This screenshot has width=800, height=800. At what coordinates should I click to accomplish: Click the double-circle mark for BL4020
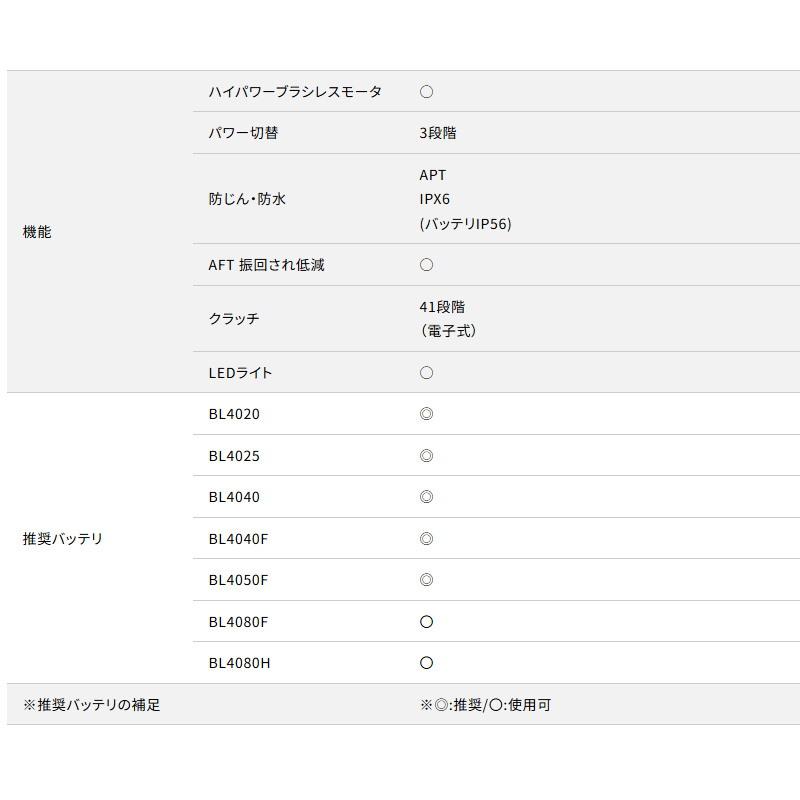(426, 414)
